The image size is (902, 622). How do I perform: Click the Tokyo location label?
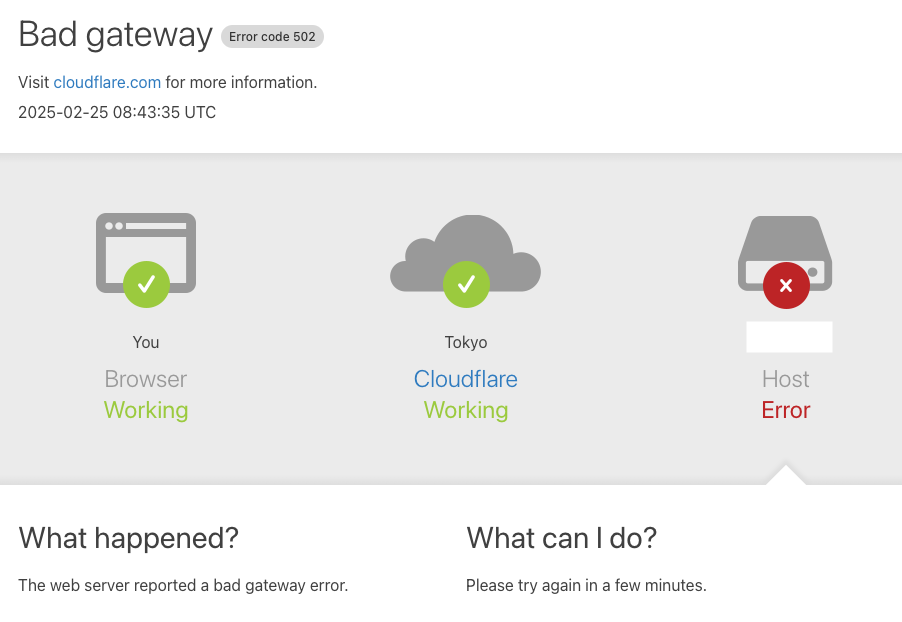point(466,342)
